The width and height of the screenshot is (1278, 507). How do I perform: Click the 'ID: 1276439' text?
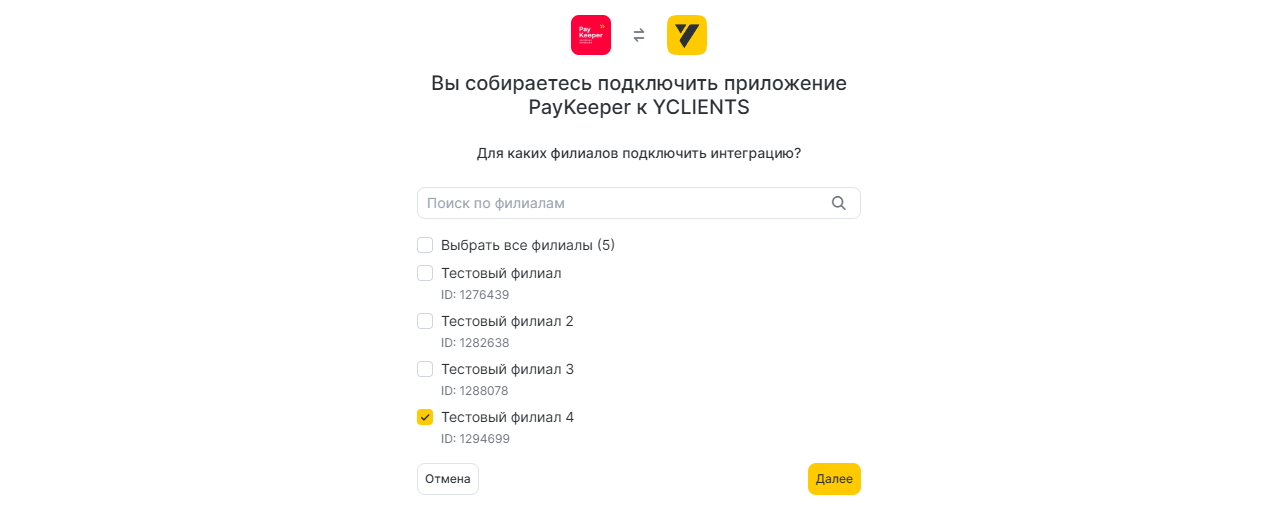[x=475, y=295]
